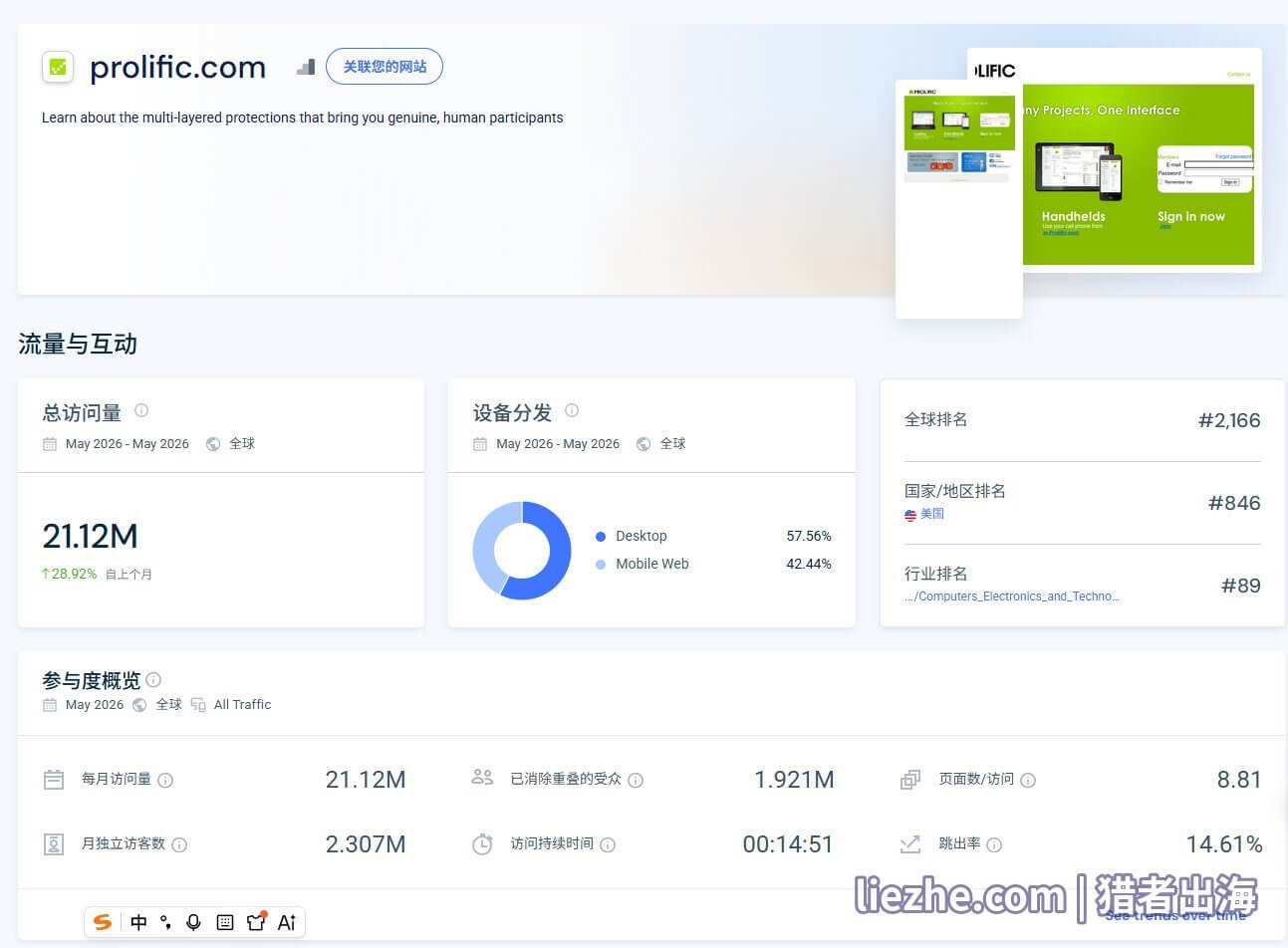This screenshot has width=1288, height=948.
Task: Click the 月独立访客数 person icon
Action: 54,844
